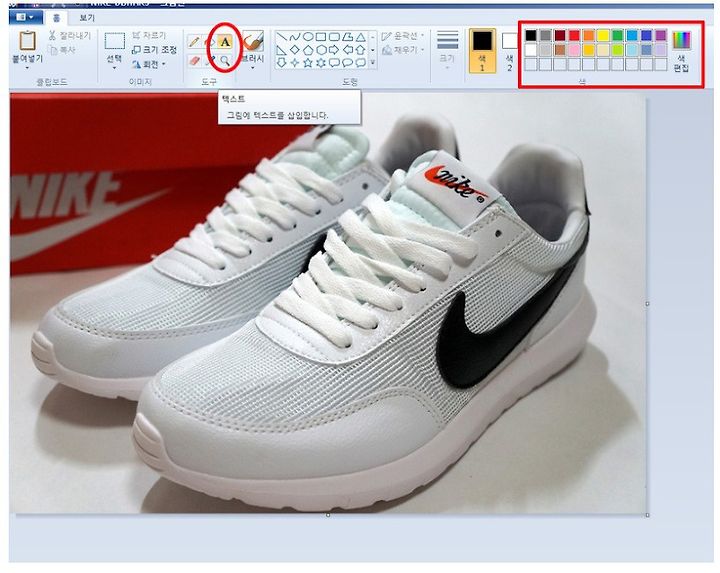The height and width of the screenshot is (573, 720).
Task: Select the Eraser tool
Action: pos(194,61)
